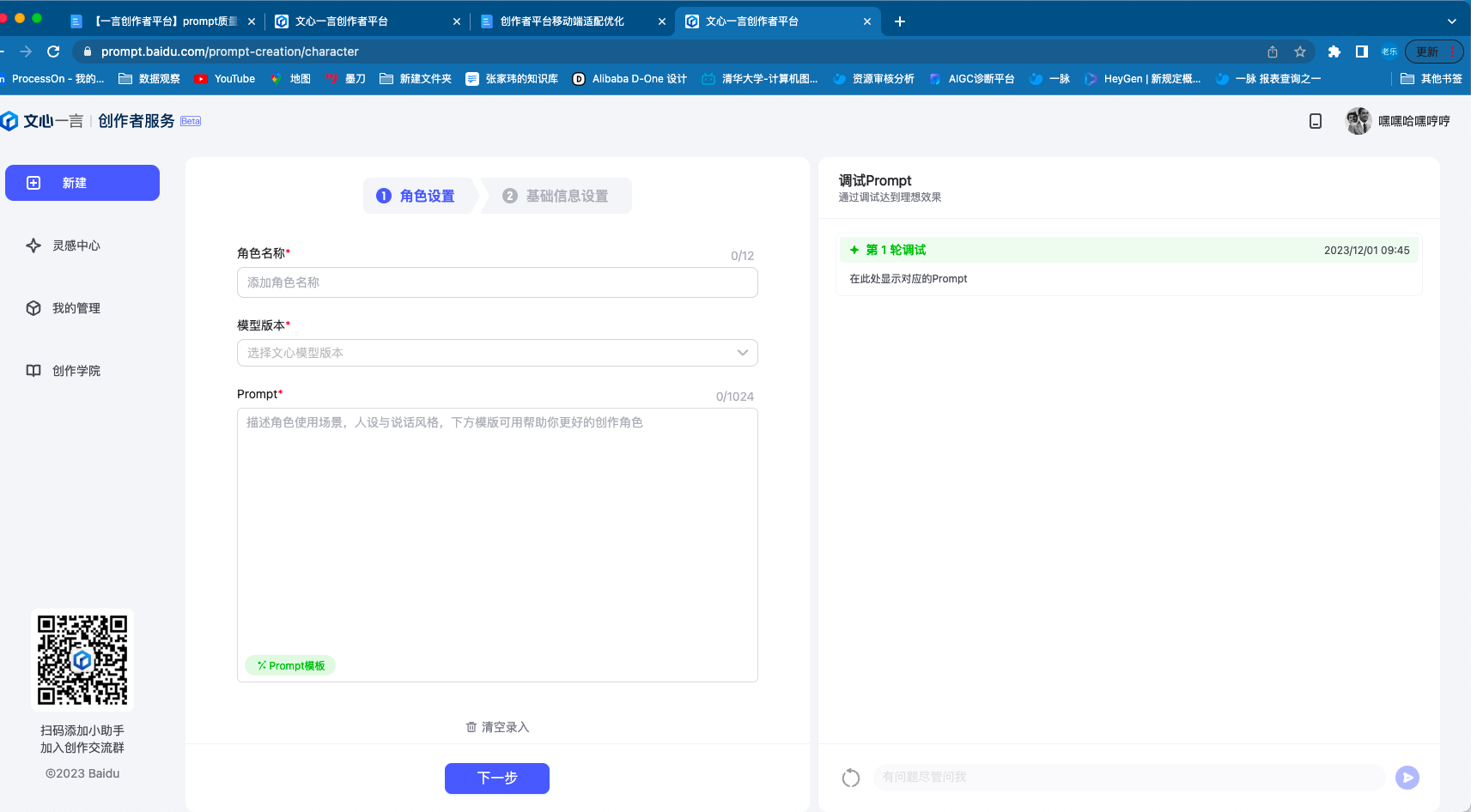
Task: Click the 创作学院 book icon
Action: [33, 371]
